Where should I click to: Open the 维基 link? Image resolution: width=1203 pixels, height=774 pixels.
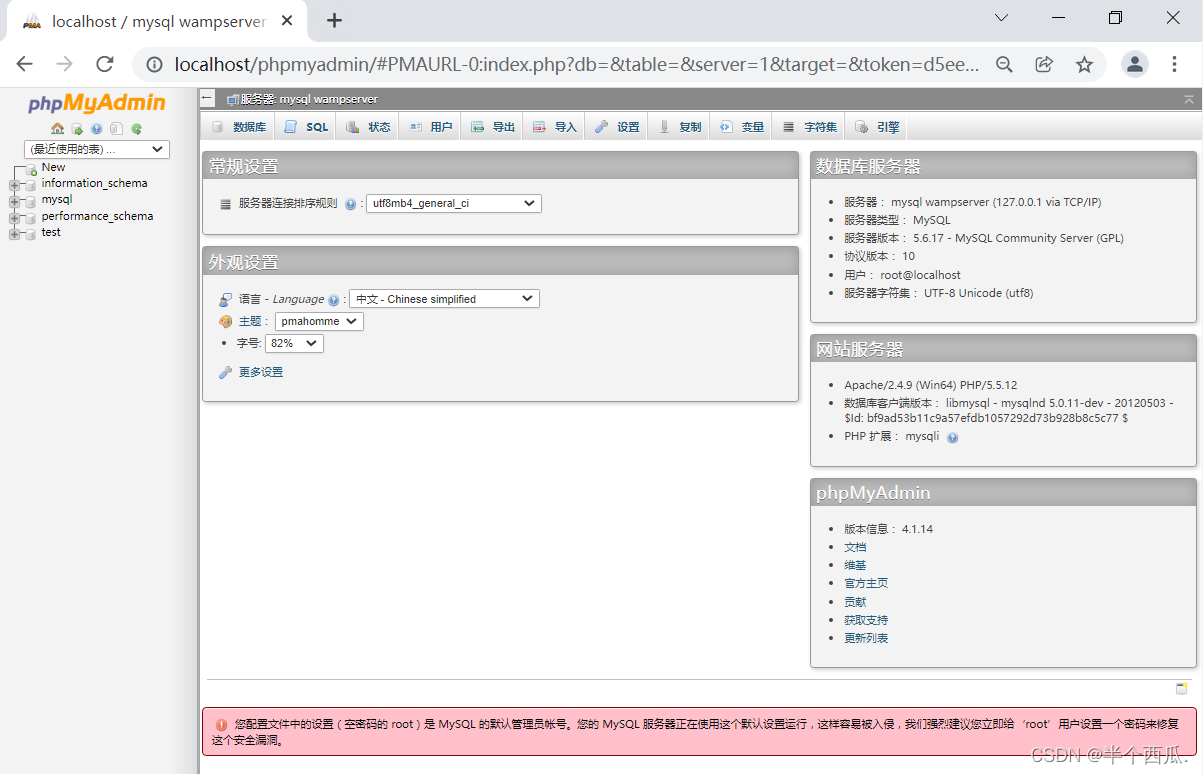point(855,565)
